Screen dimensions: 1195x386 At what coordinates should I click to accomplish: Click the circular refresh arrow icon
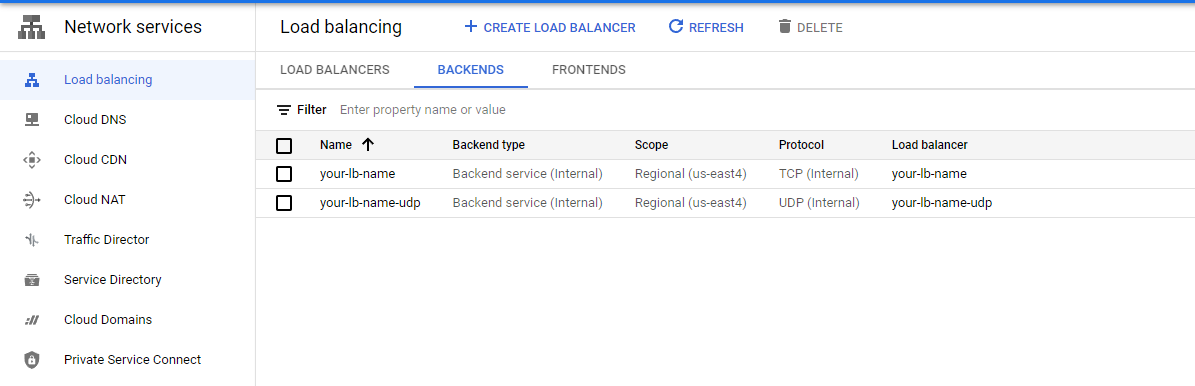pyautogui.click(x=675, y=27)
